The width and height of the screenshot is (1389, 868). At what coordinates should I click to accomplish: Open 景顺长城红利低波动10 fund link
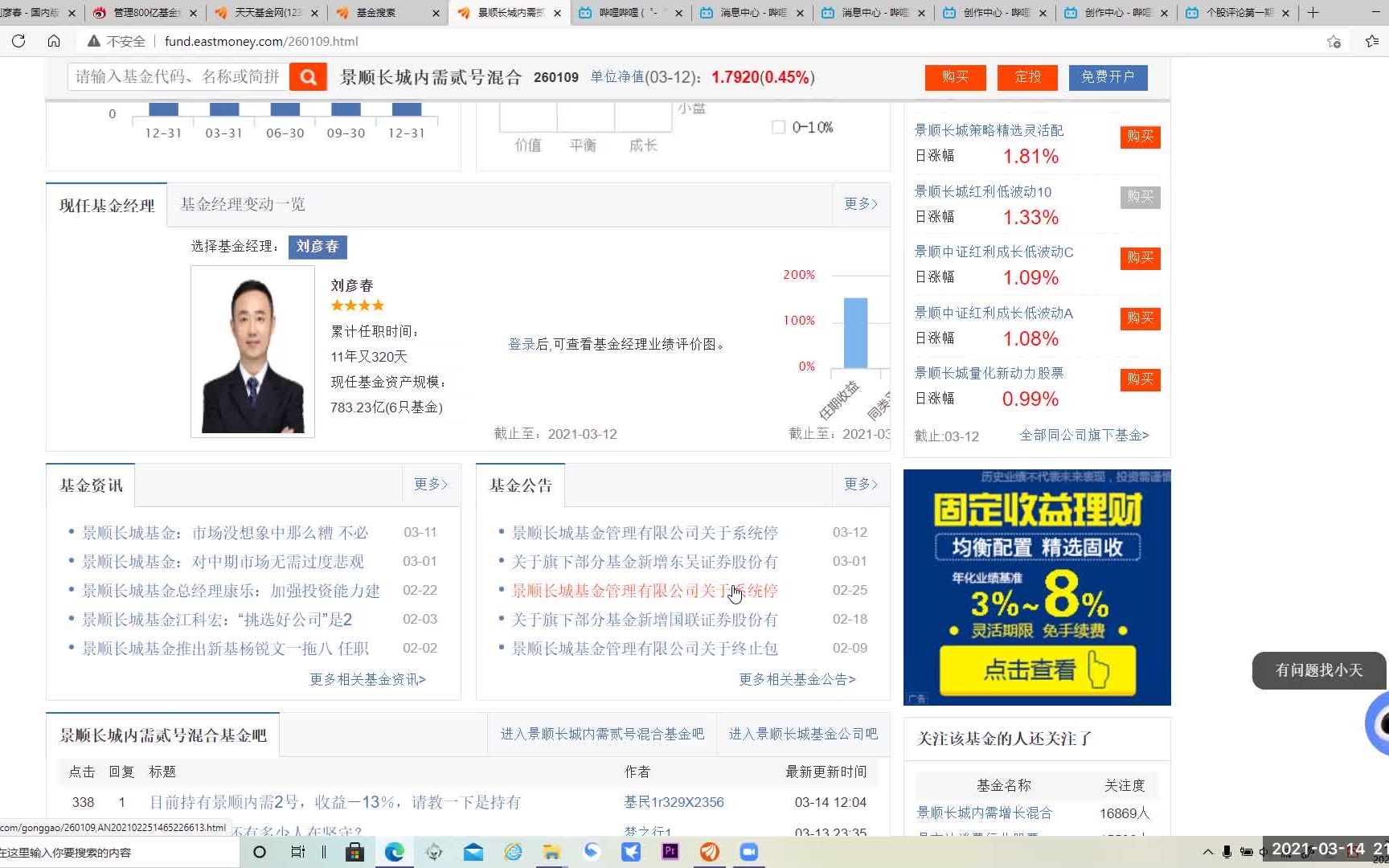(x=983, y=191)
